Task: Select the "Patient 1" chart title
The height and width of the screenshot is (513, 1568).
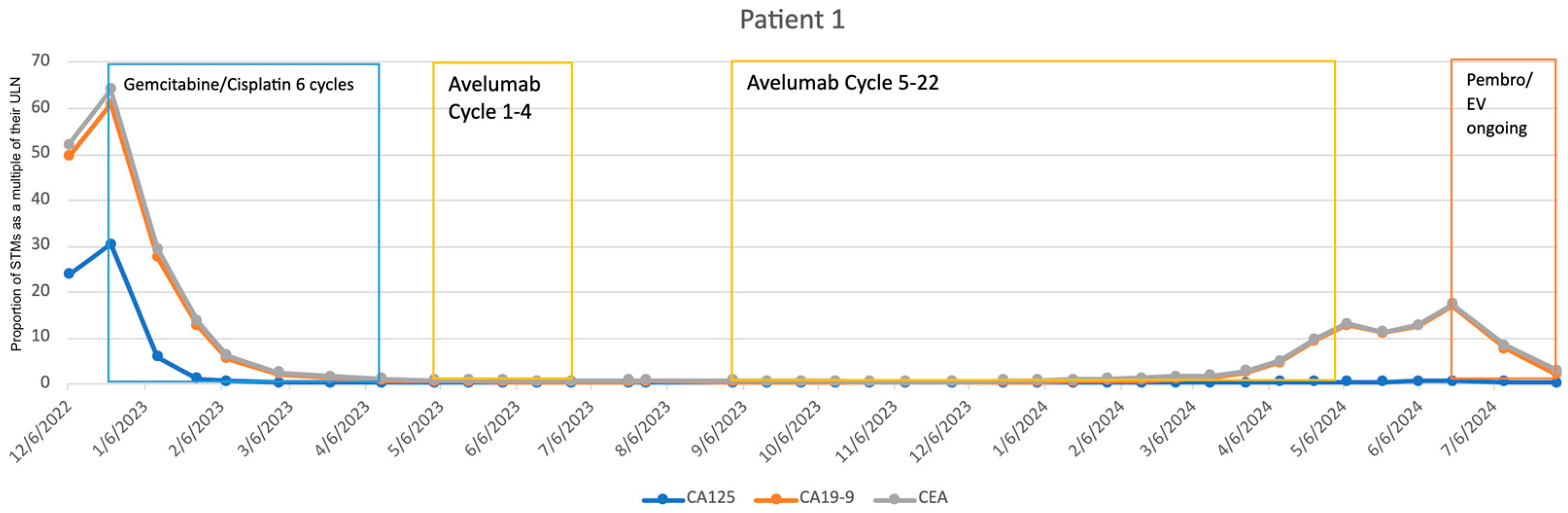Action: (792, 19)
